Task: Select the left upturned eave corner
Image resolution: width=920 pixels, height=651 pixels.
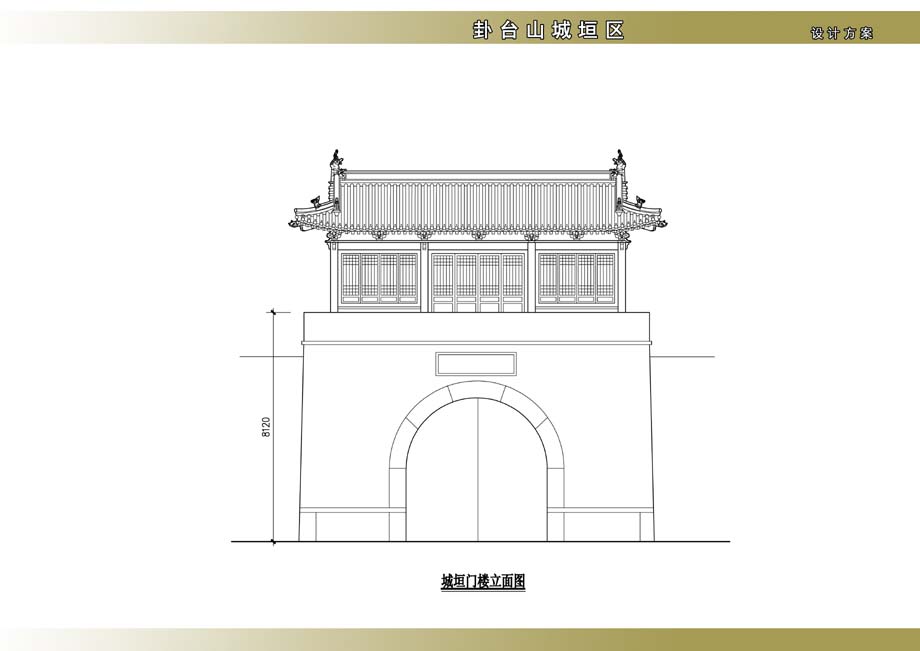Action: pos(300,223)
